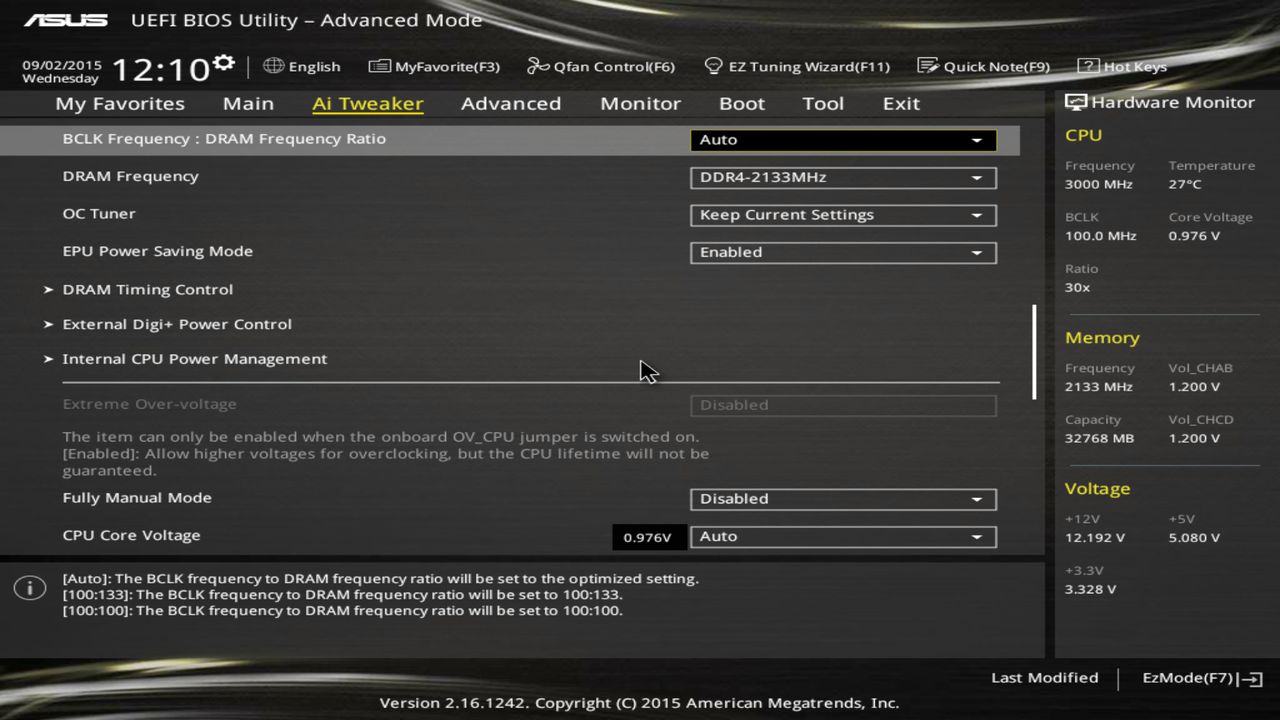Screen dimensions: 1280x720
Task: Select EPU Power Saving Mode label
Action: pos(157,251)
